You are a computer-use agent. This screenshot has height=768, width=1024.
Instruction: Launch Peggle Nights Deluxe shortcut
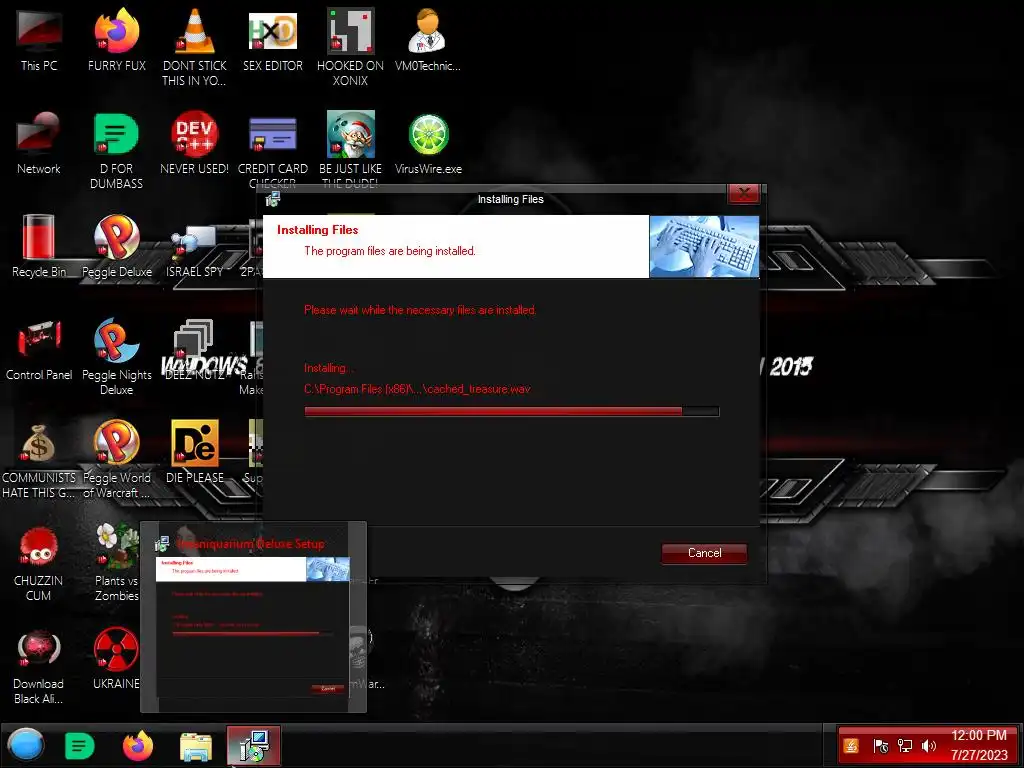(117, 357)
